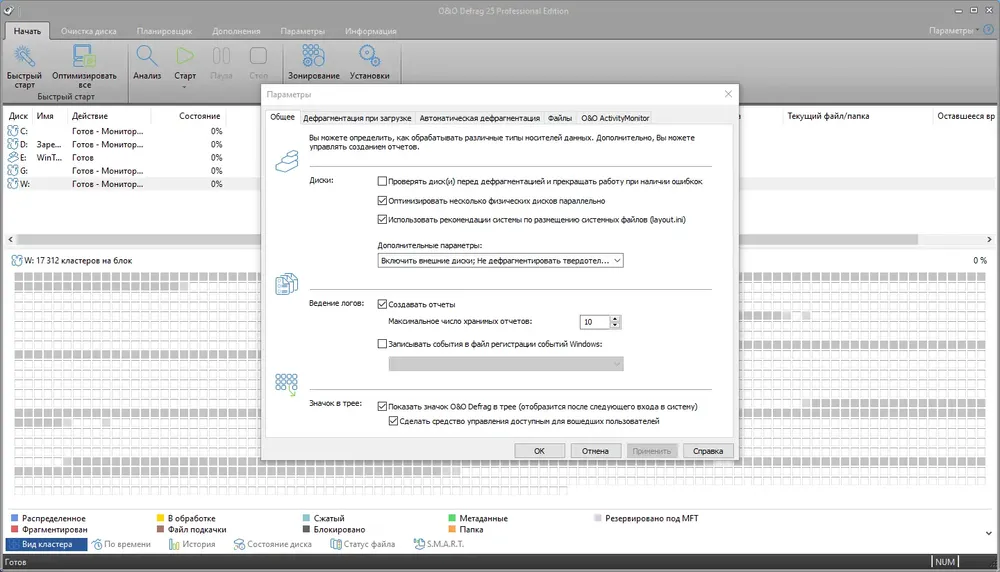Open Общее tab in dialog
Screen dimensions: 1000x572
pos(282,117)
